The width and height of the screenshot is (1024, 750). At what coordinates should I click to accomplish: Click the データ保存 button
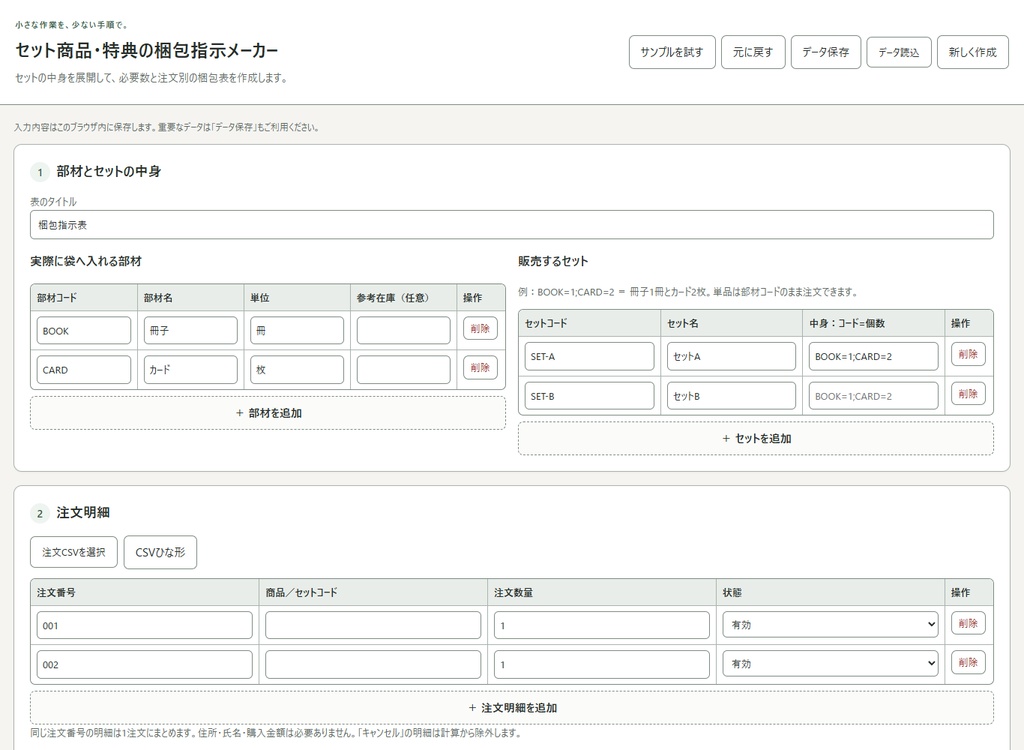[x=825, y=52]
